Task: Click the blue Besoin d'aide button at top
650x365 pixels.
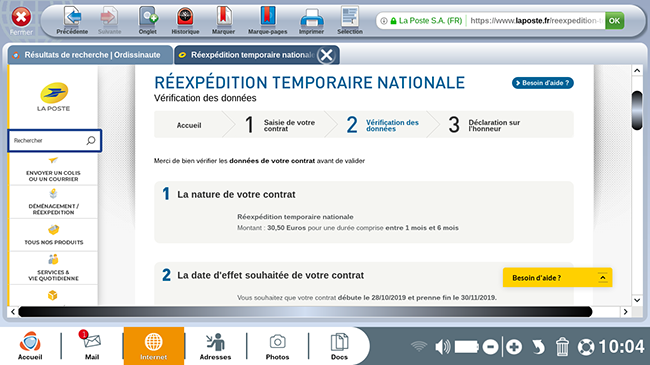Action: [543, 83]
